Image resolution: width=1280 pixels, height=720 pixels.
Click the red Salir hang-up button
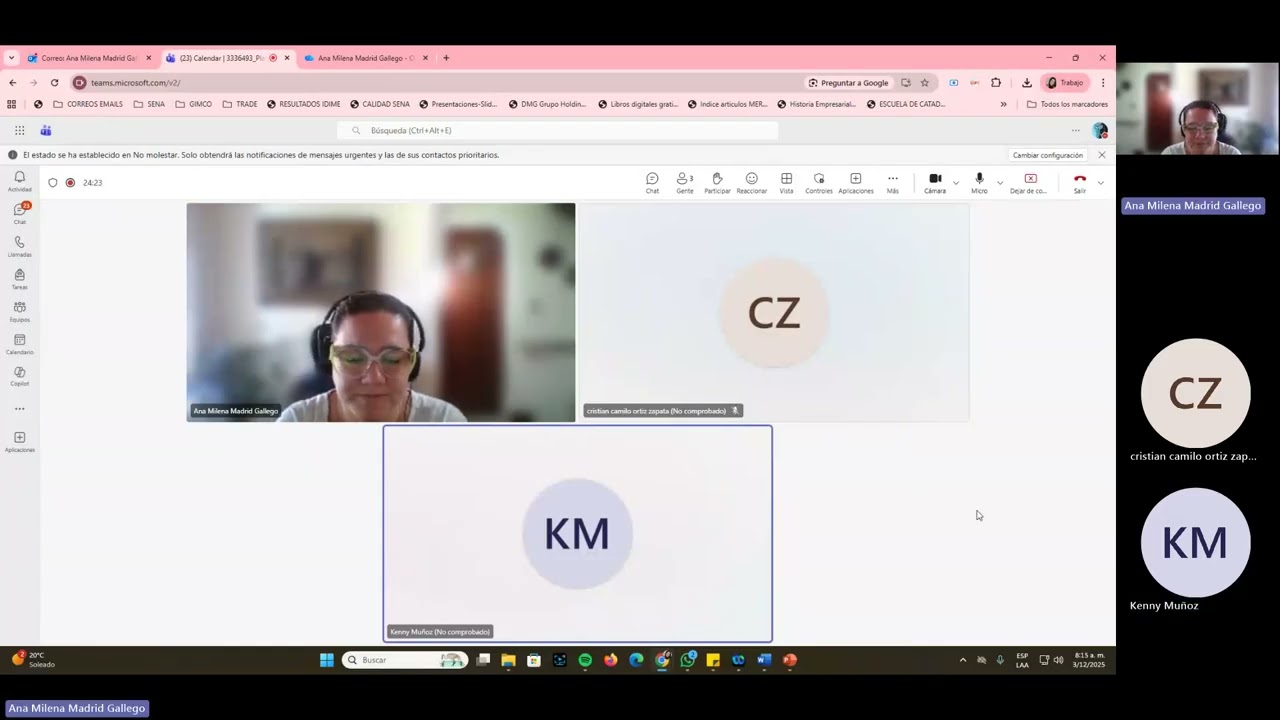[1080, 183]
